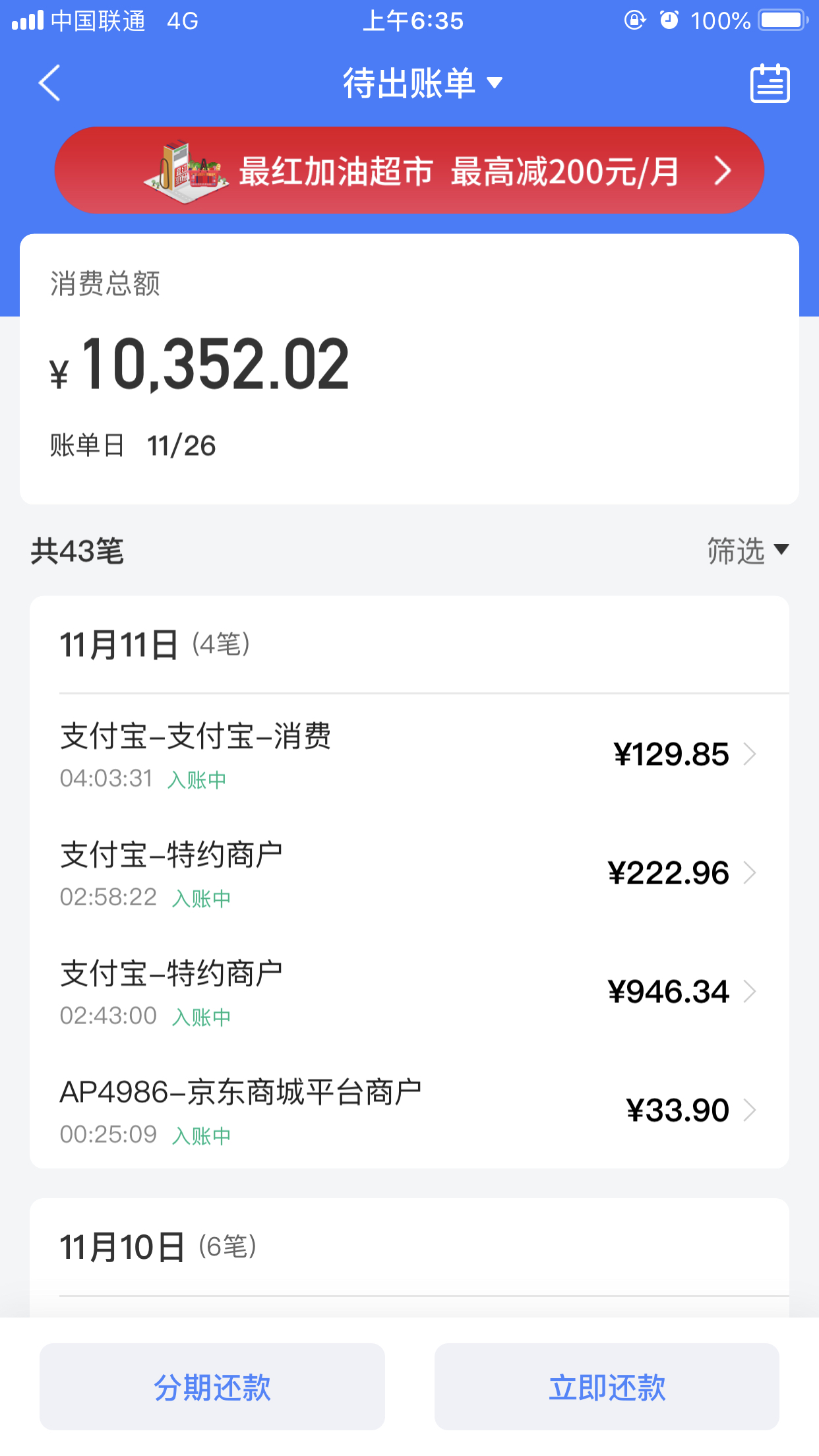Image resolution: width=819 pixels, height=1456 pixels.
Task: Tap the 立即还款 repay now button
Action: 607,1387
